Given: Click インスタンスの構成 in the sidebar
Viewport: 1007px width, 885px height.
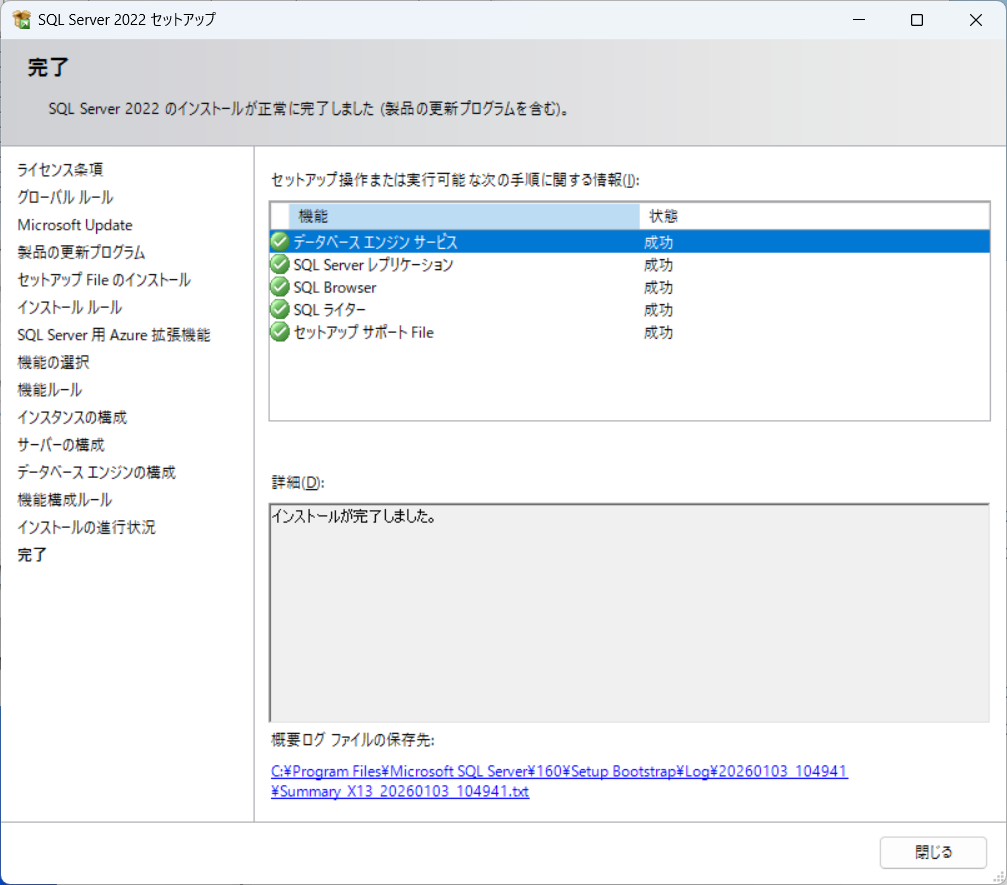Looking at the screenshot, I should point(72,417).
